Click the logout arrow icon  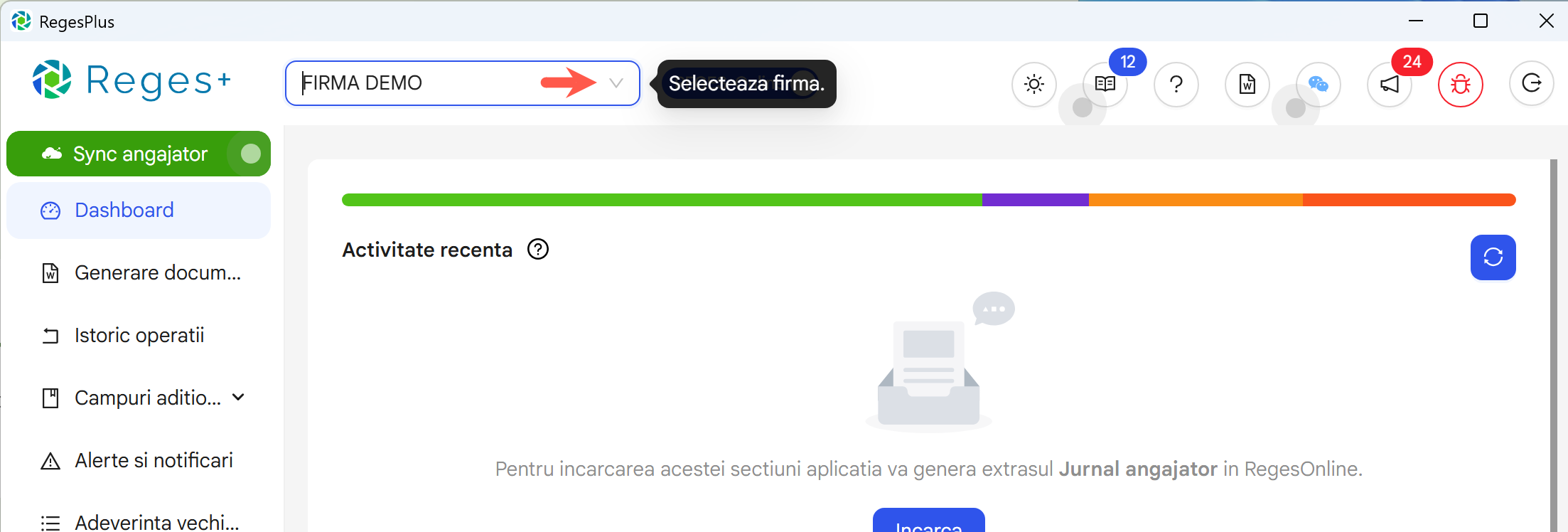pyautogui.click(x=1532, y=83)
